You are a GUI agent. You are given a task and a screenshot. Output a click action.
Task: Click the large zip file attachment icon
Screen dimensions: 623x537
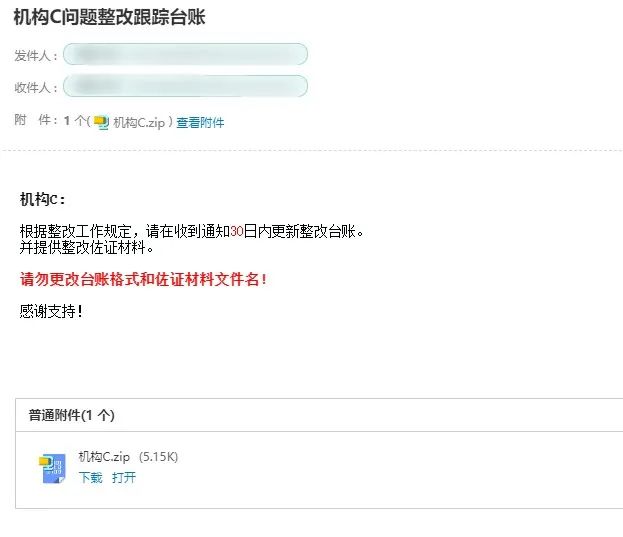coord(52,469)
